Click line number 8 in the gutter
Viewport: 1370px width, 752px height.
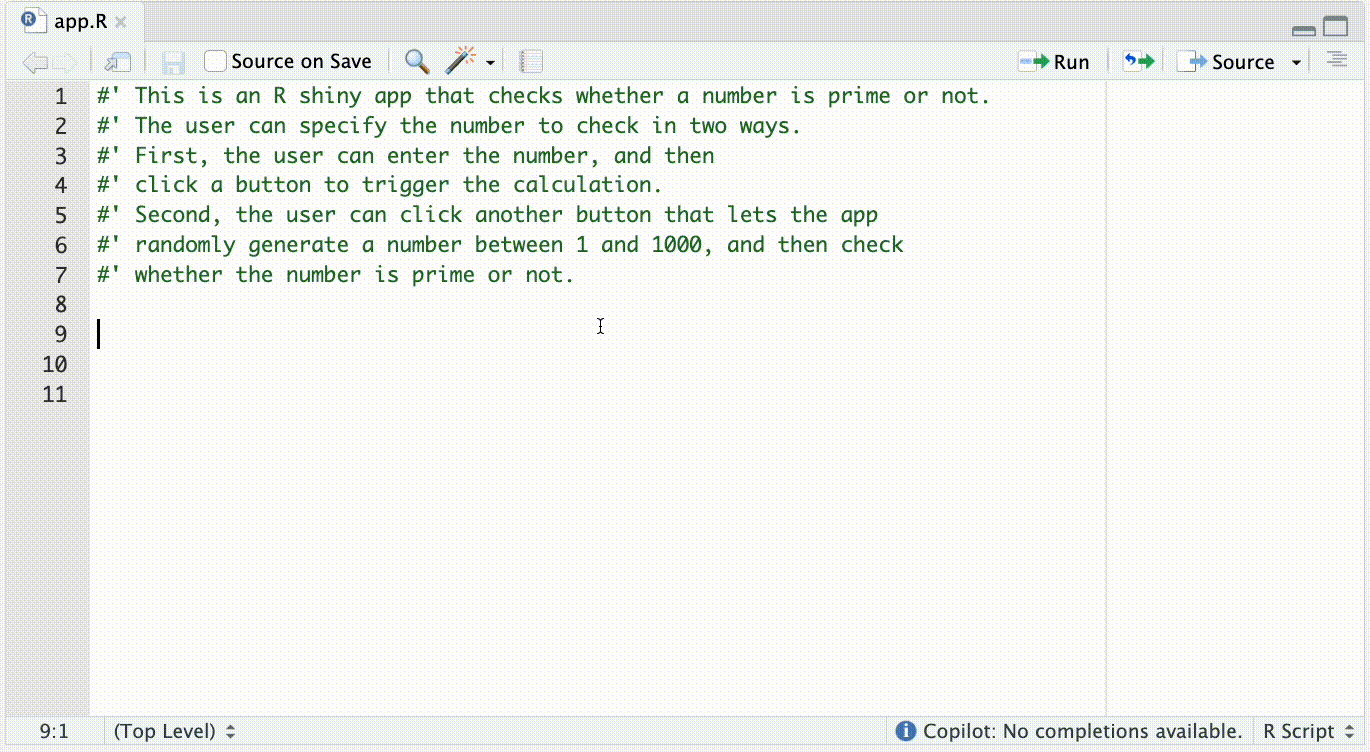pyautogui.click(x=62, y=304)
